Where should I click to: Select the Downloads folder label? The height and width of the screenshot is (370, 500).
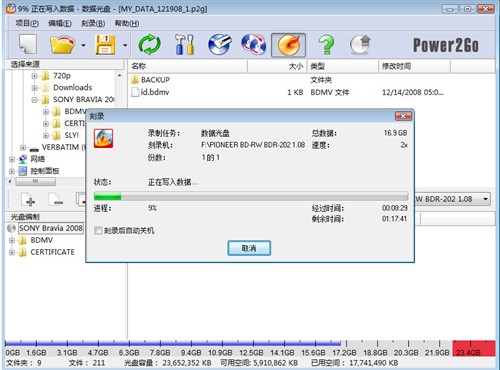point(73,88)
